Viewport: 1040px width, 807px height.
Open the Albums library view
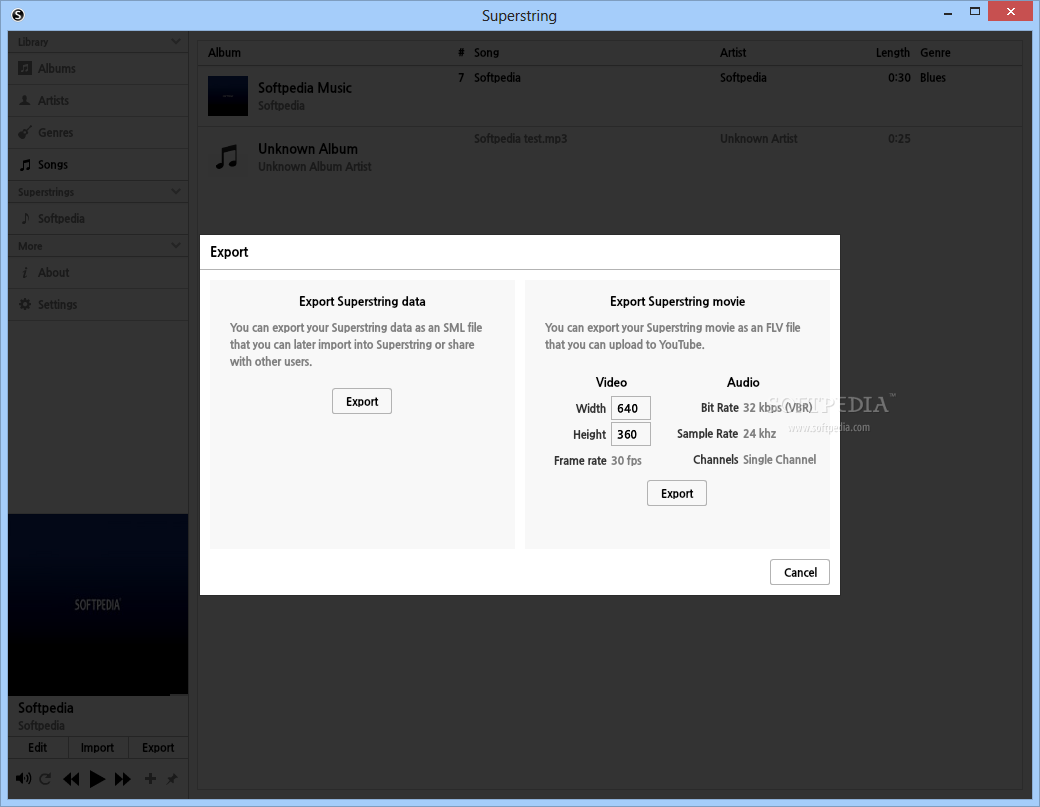(98, 68)
